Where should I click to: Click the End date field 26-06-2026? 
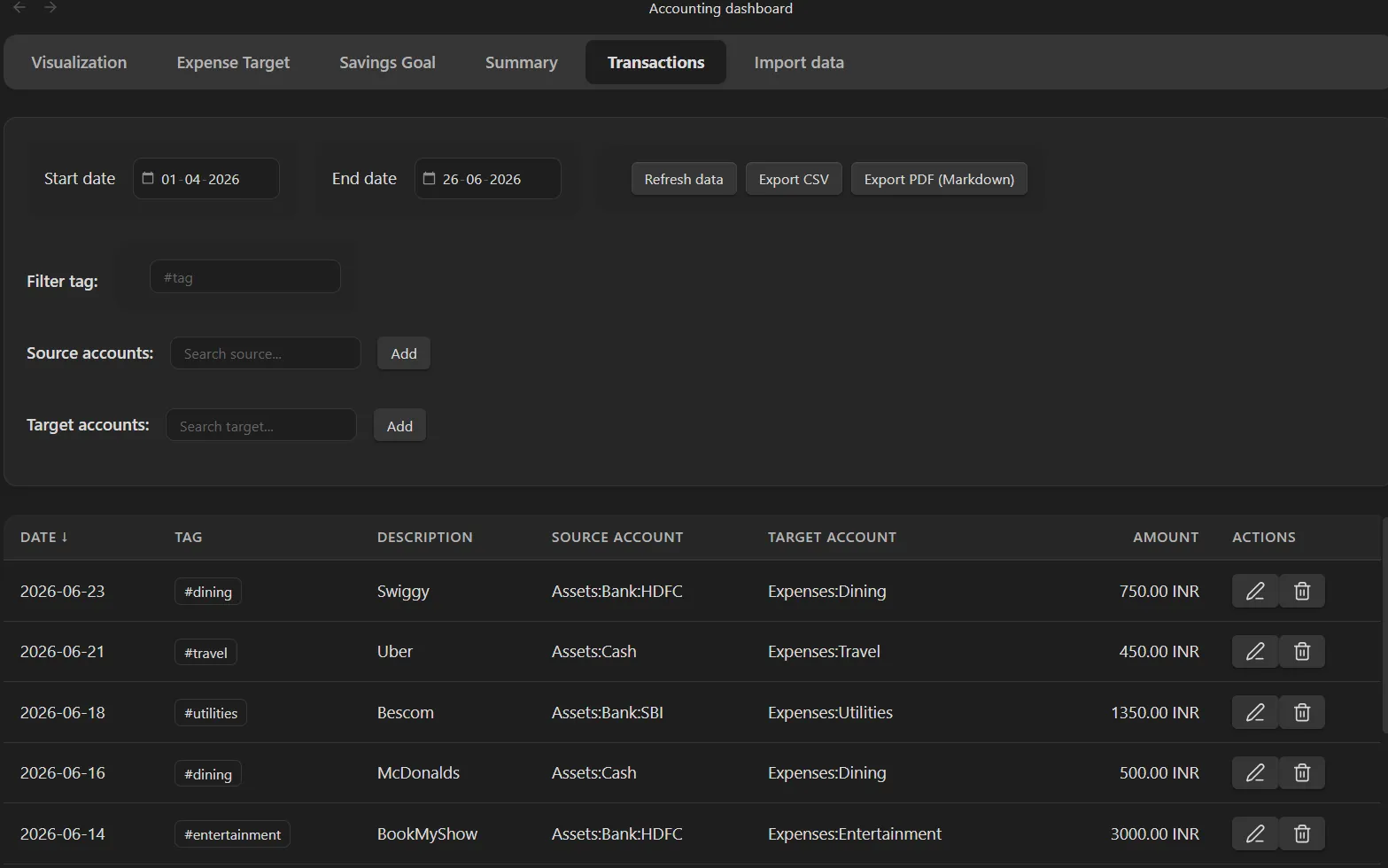[x=488, y=179]
